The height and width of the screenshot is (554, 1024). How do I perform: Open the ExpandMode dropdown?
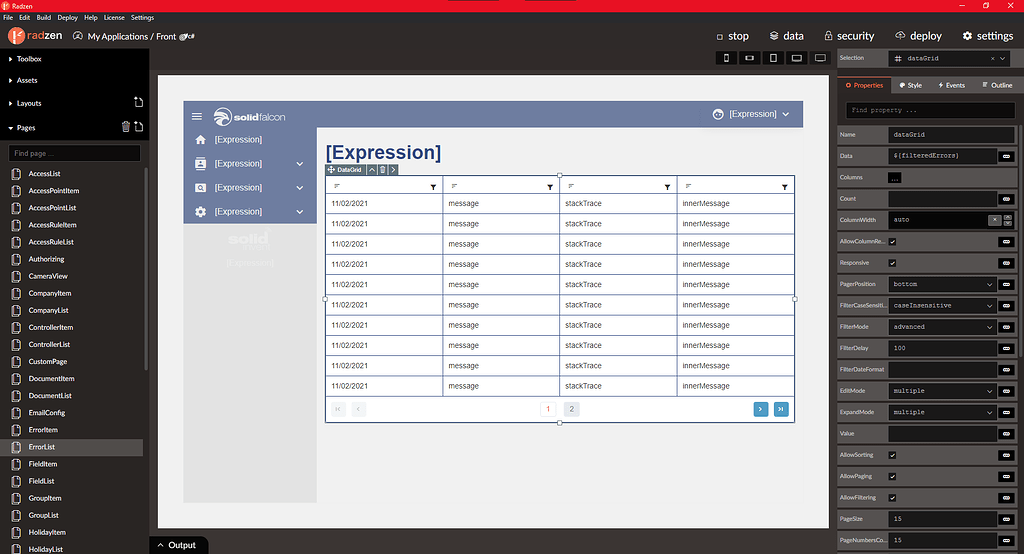click(x=942, y=412)
